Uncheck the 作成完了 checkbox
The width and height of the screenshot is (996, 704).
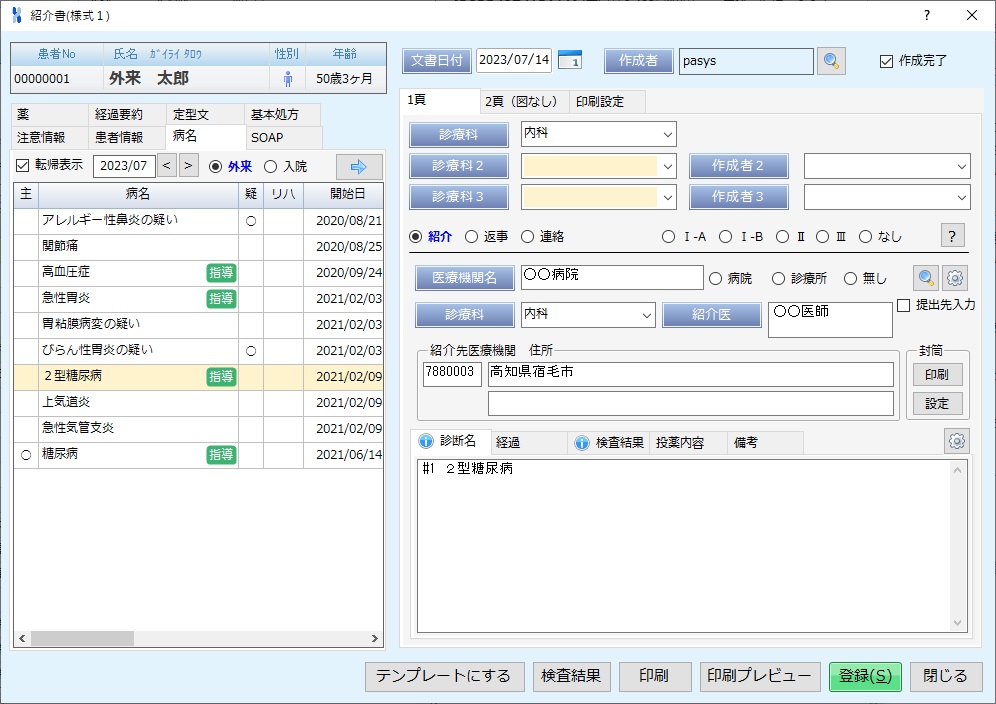885,61
